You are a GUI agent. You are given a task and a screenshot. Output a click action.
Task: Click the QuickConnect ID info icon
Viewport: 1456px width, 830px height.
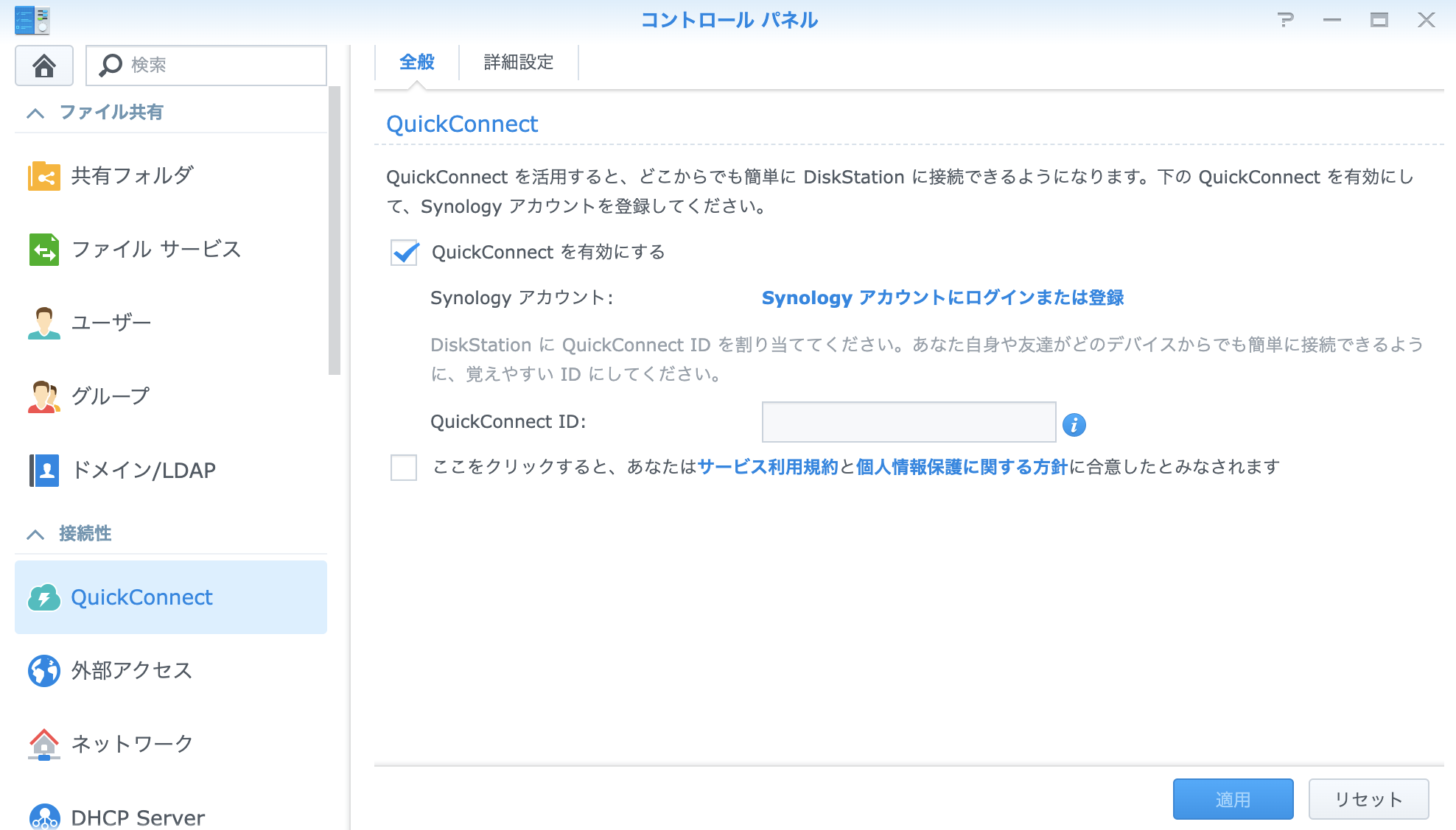coord(1074,425)
